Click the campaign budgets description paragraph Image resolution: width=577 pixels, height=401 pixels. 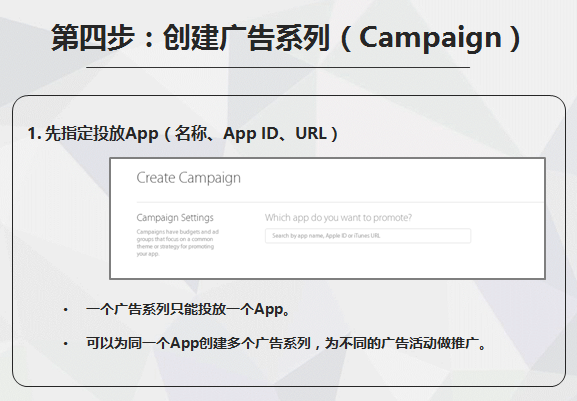coord(177,243)
